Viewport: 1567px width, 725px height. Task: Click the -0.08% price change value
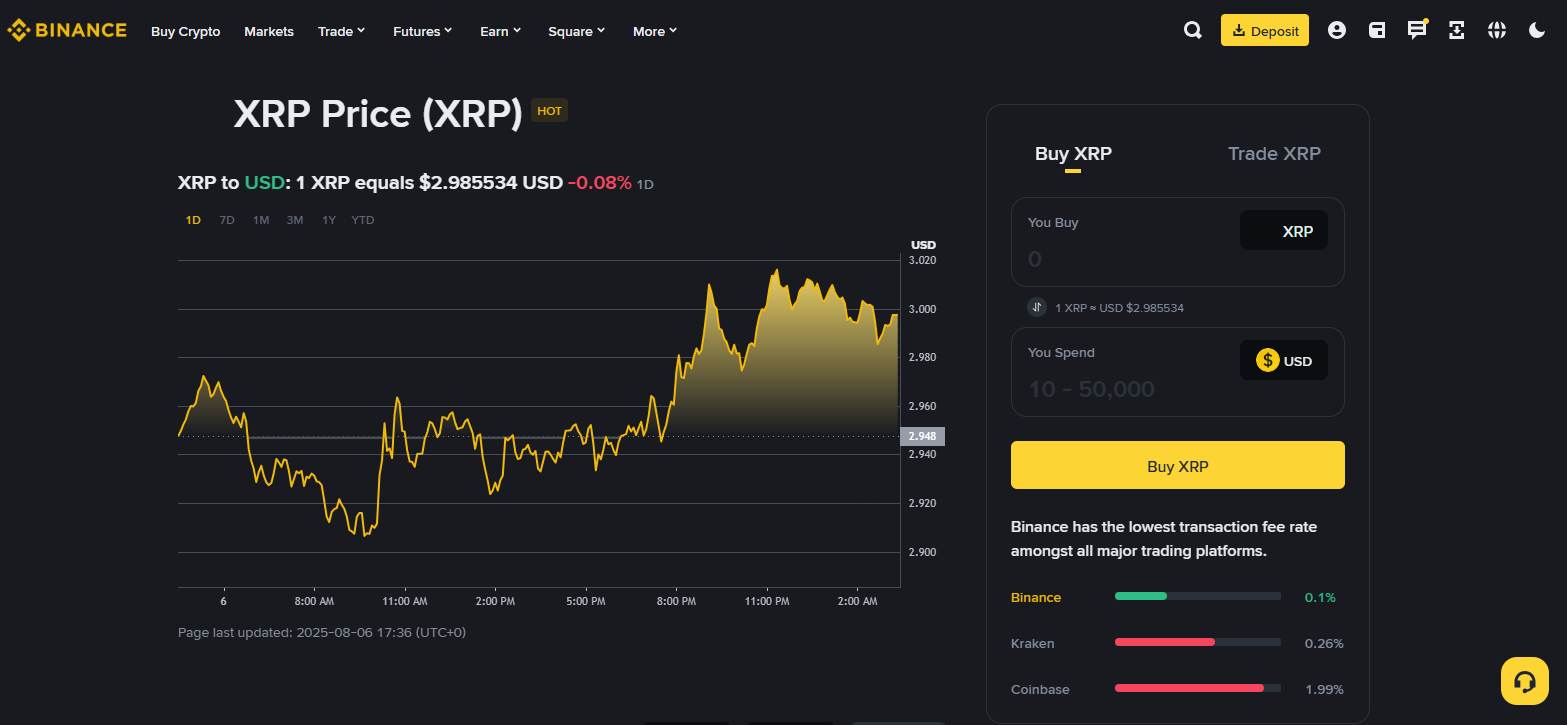pos(600,183)
